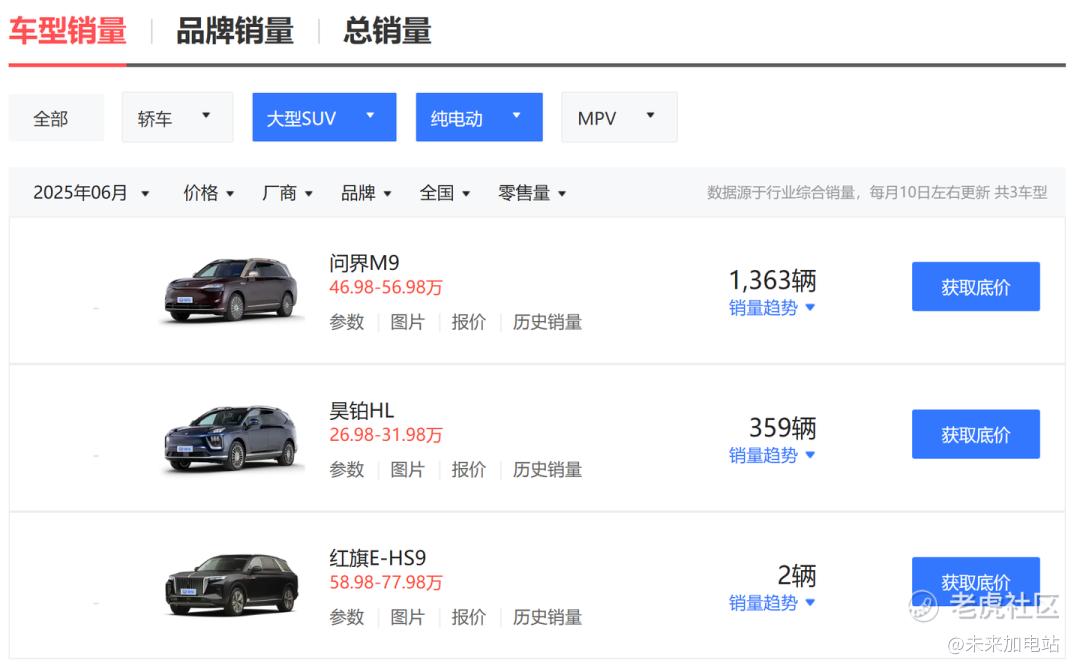Expand 销量趋势 for 问界M9
Viewport: 1080px width, 669px height.
(x=772, y=307)
